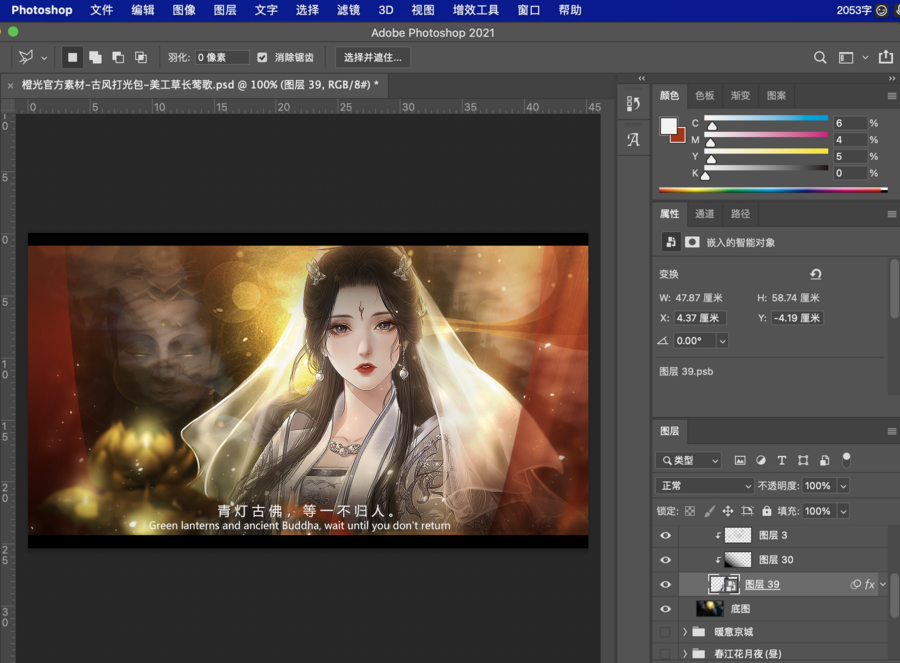Show the 暖意京城 group visibility box

click(x=666, y=632)
